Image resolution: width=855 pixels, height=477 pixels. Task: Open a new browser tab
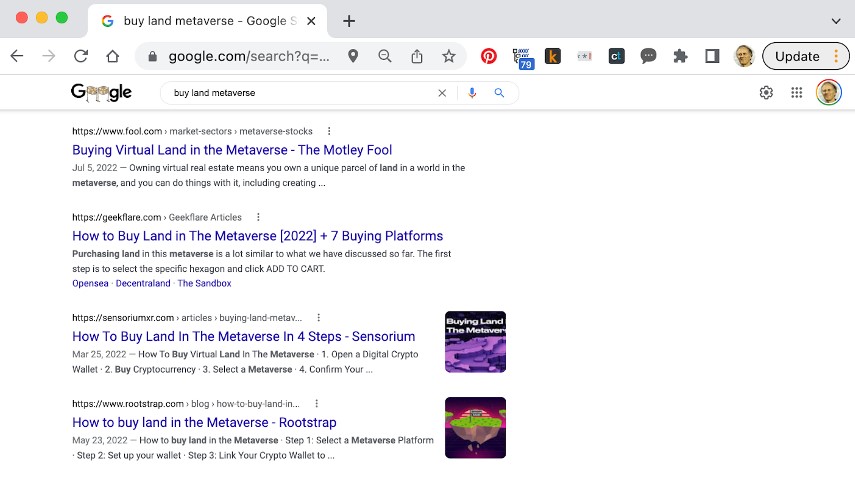tap(349, 21)
